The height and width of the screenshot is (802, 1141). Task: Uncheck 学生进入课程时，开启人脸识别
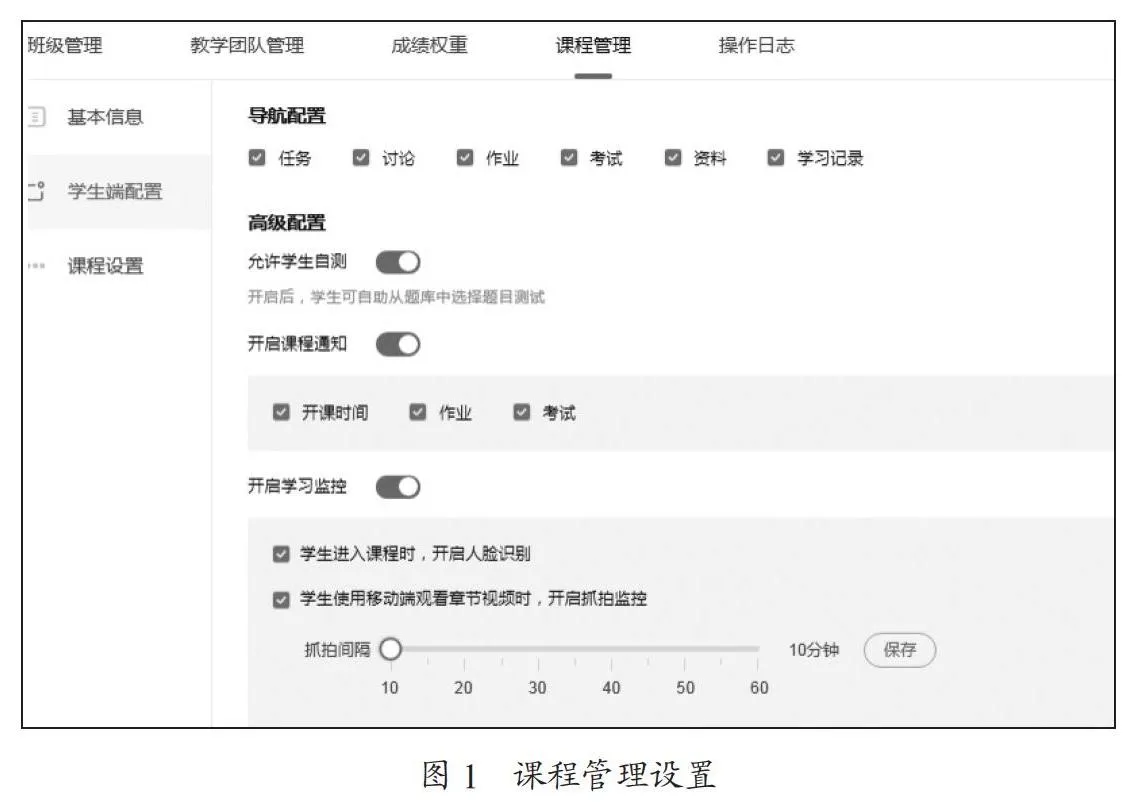tap(281, 554)
